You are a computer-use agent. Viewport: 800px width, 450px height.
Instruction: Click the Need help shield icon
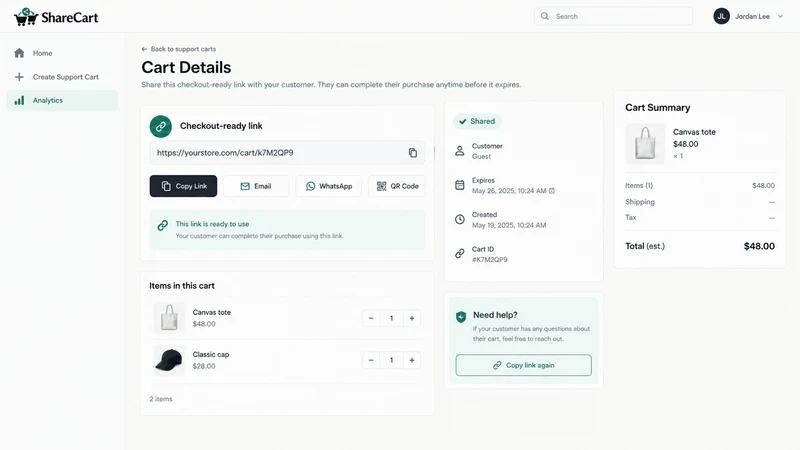pos(461,317)
